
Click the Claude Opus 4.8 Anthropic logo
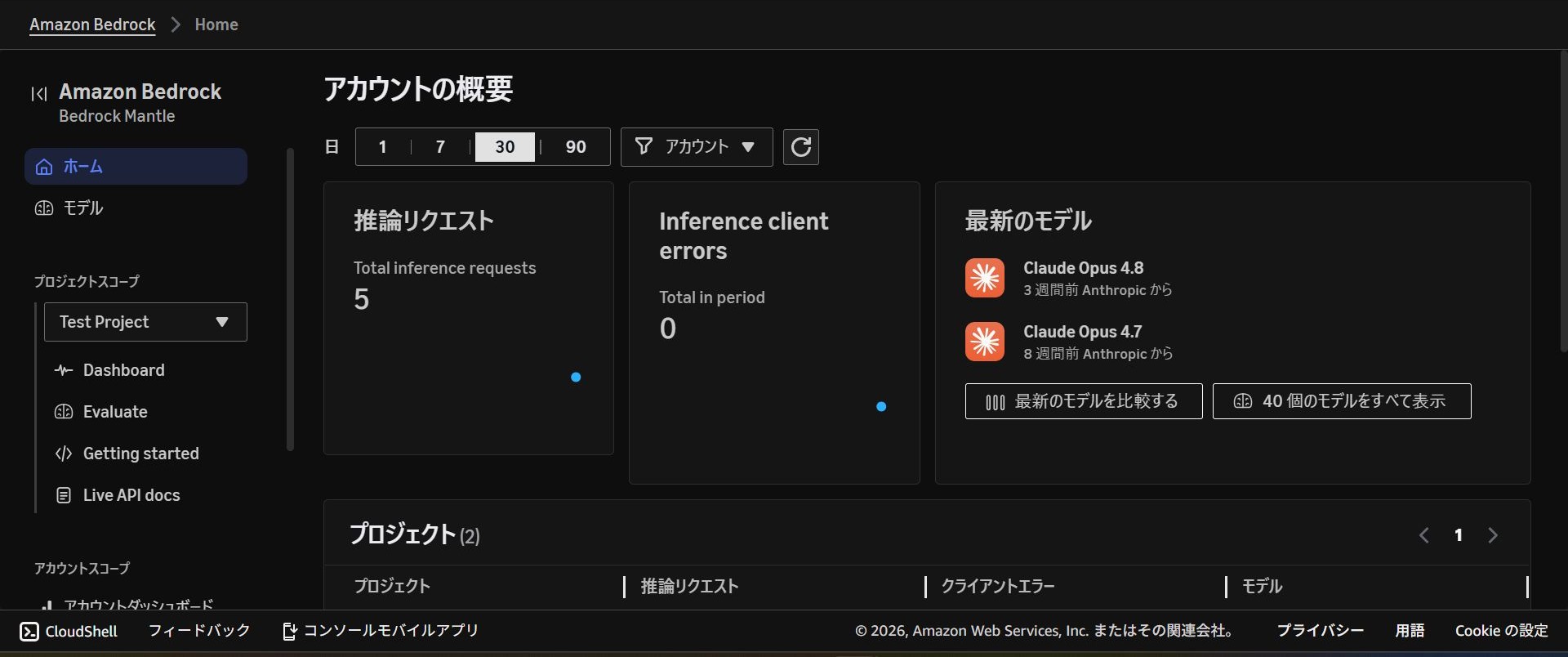[985, 278]
